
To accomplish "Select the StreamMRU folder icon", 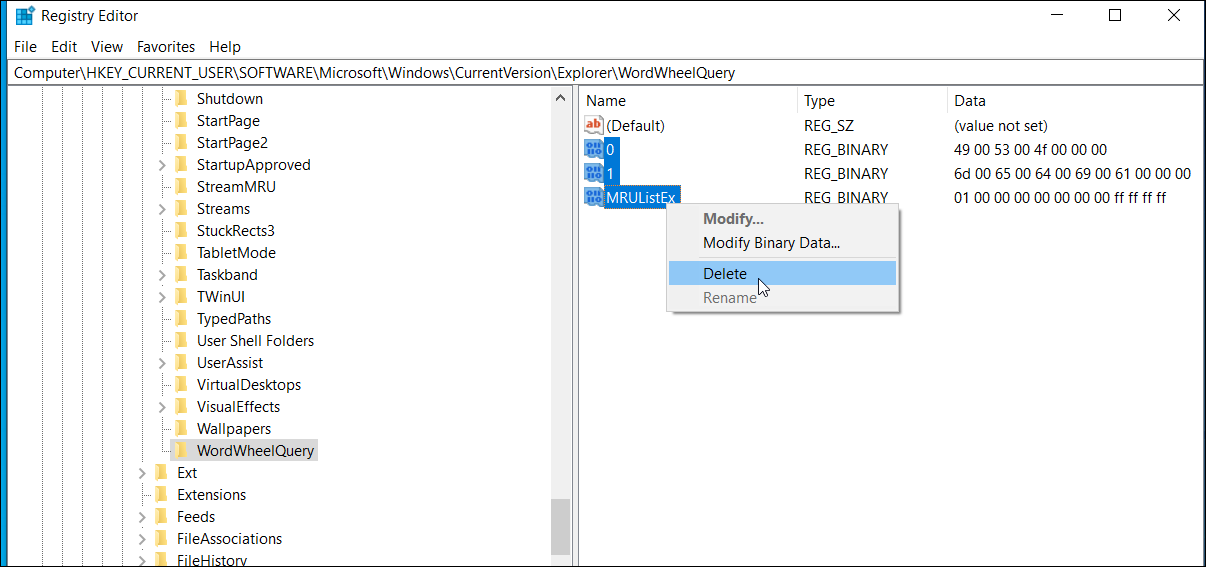I will (181, 186).
